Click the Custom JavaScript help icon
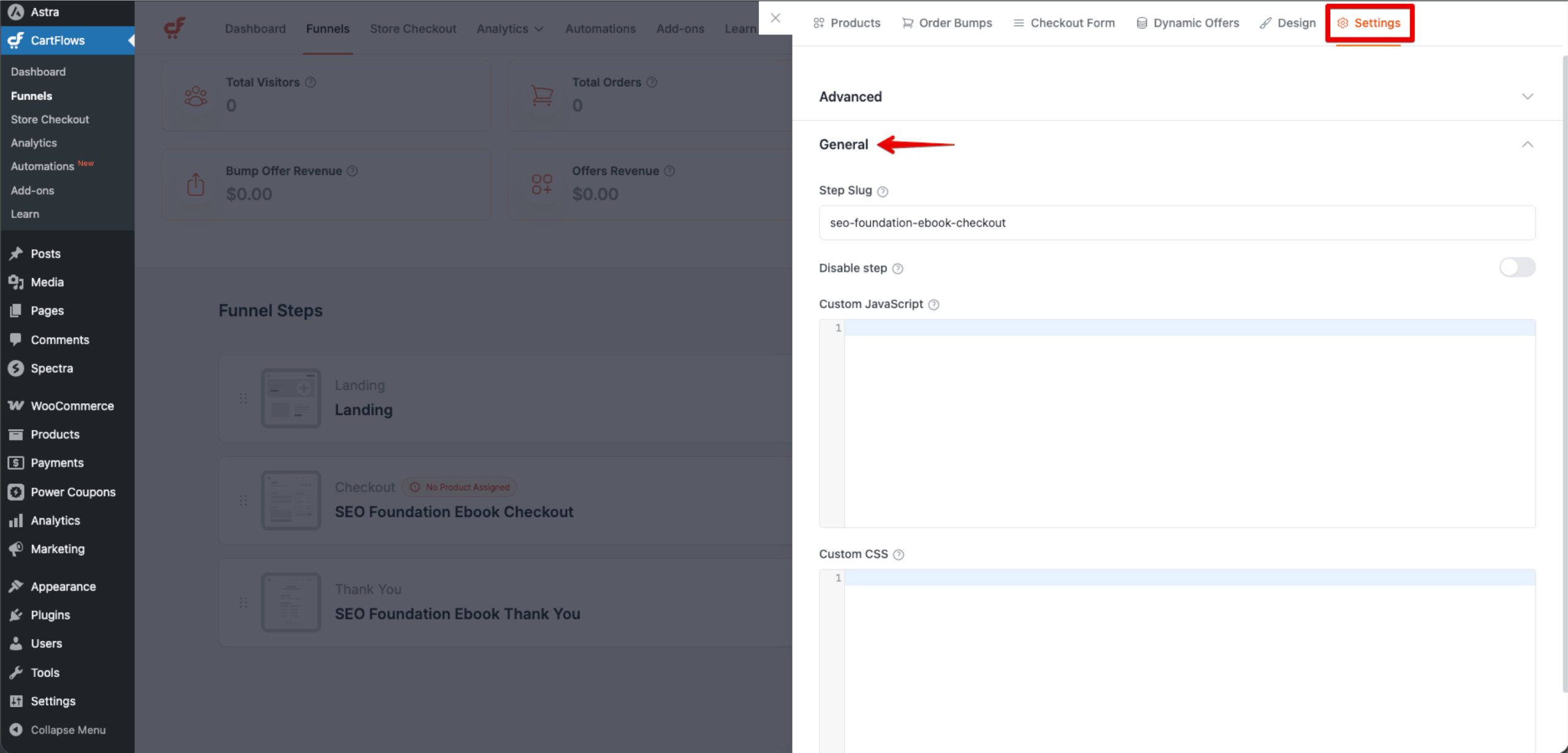The width and height of the screenshot is (1568, 753). click(933, 304)
